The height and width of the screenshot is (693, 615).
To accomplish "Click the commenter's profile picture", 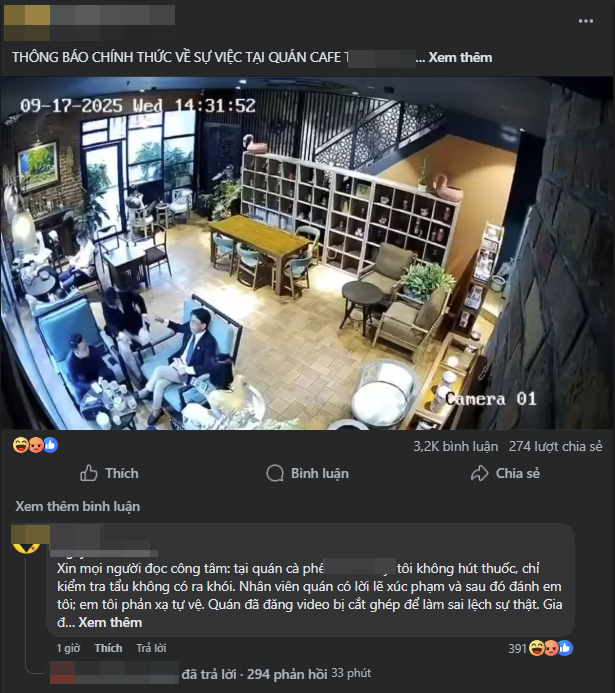I will coord(27,539).
